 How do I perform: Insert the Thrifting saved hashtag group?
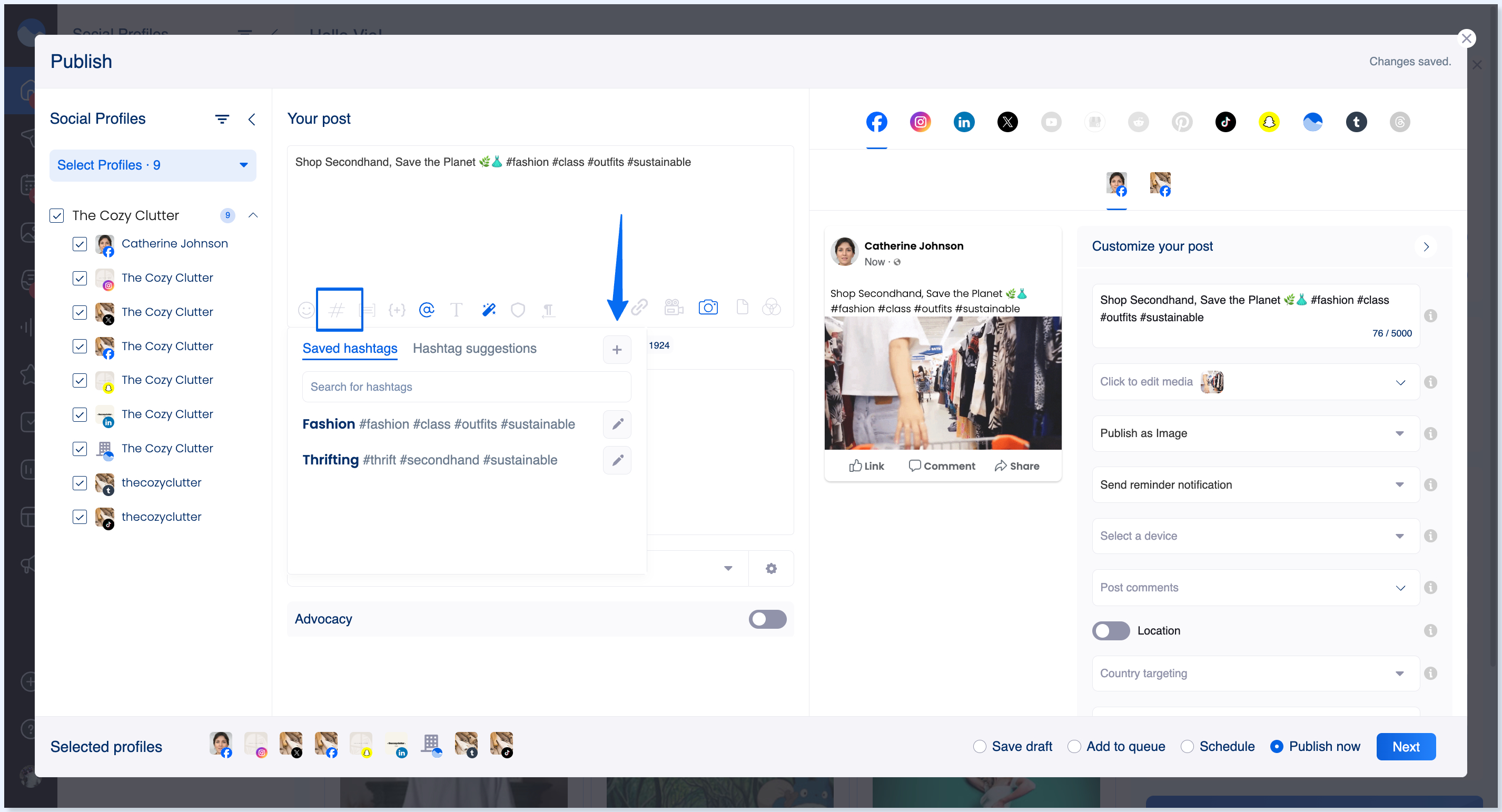[x=430, y=460]
